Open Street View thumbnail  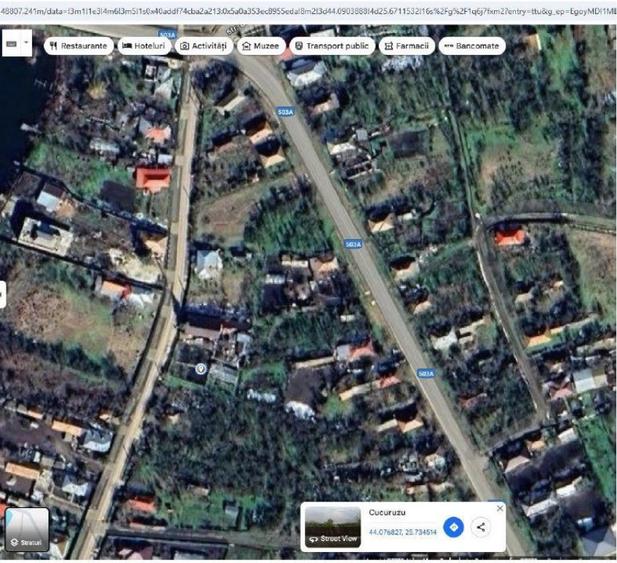click(333, 527)
